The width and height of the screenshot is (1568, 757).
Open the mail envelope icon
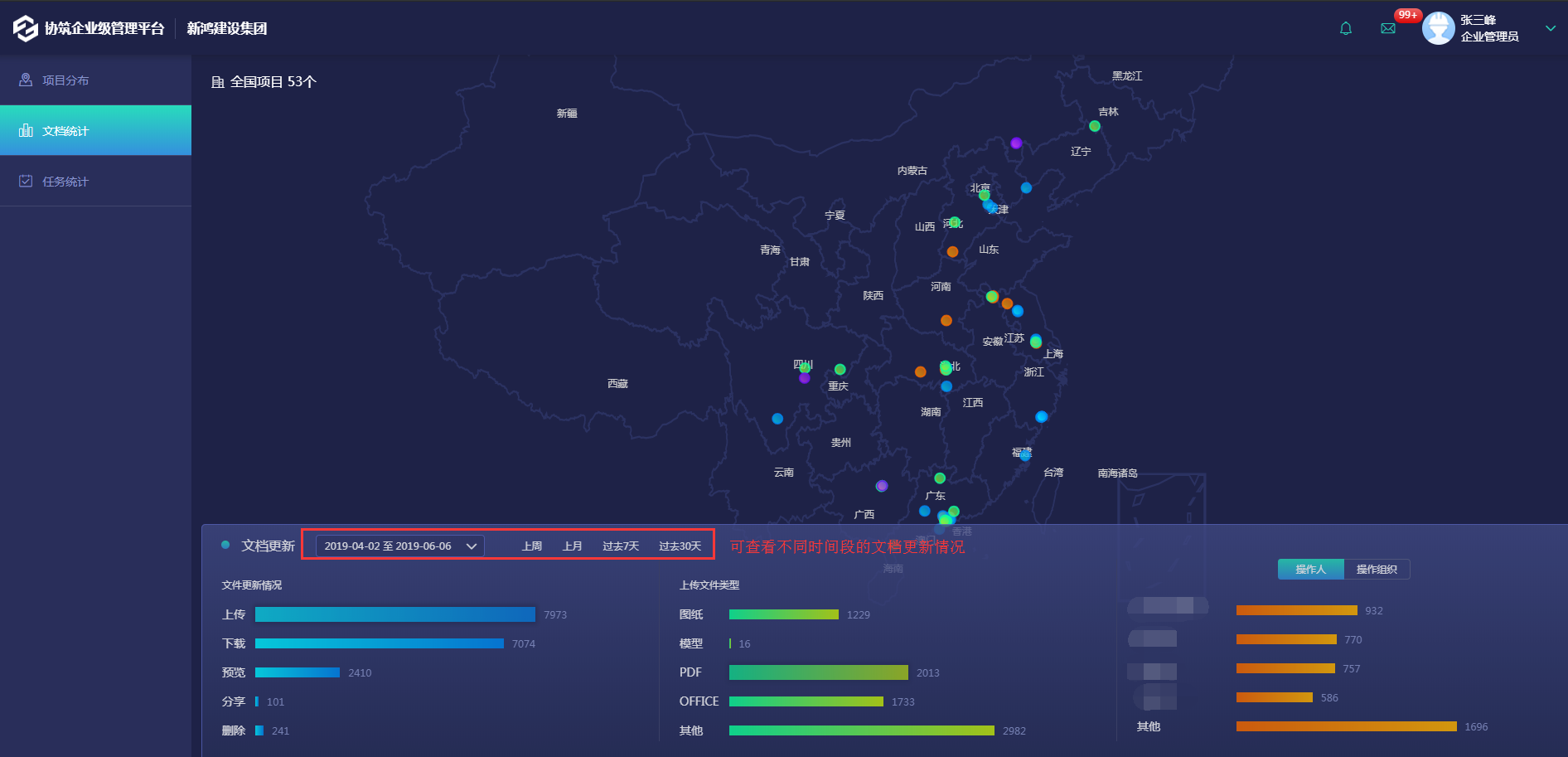coord(1388,28)
